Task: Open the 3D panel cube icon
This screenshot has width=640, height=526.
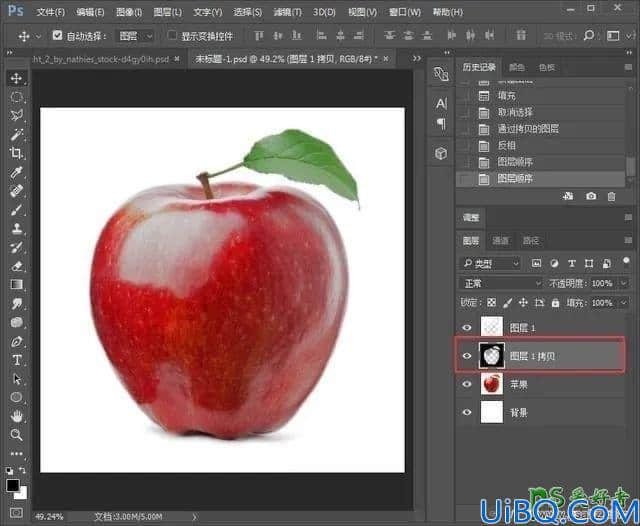Action: (441, 153)
